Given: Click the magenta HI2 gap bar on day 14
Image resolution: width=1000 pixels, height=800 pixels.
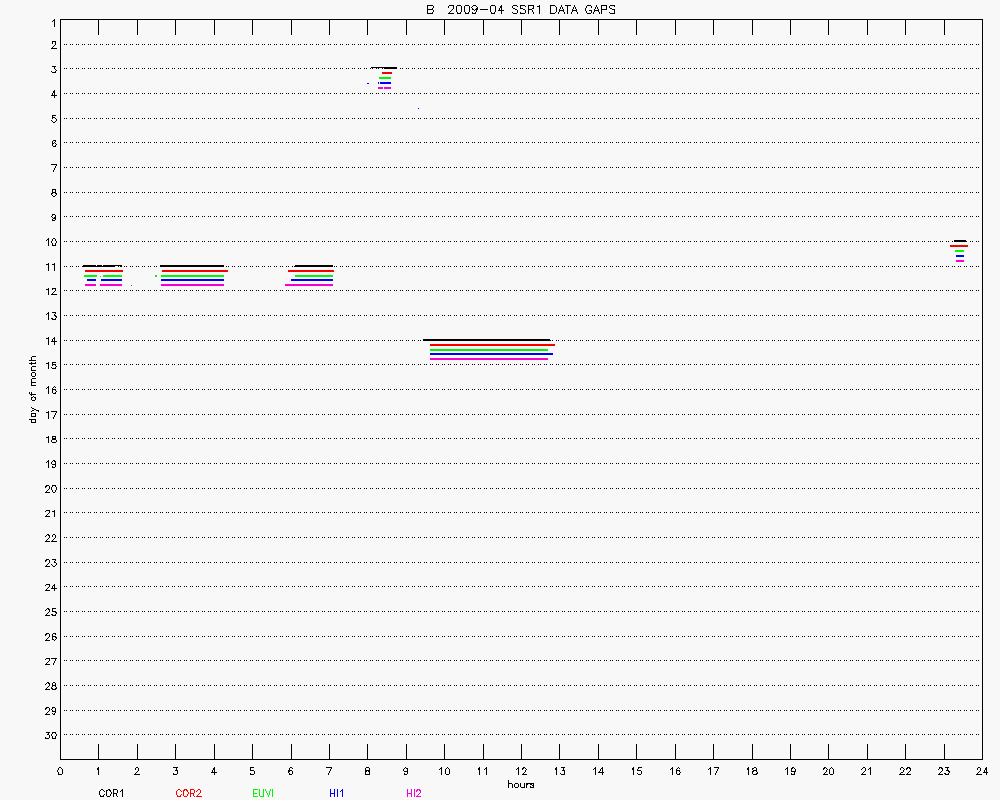Looking at the screenshot, I should [489, 359].
